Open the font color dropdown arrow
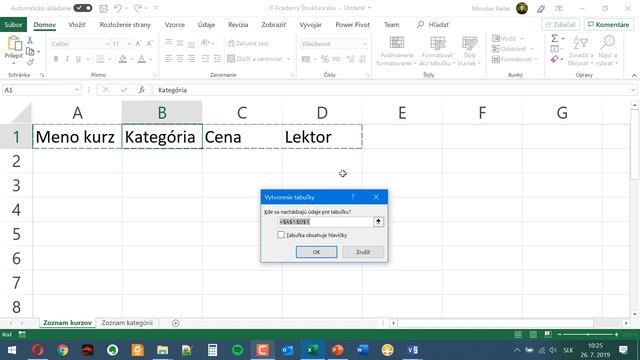The image size is (640, 360). click(x=151, y=59)
